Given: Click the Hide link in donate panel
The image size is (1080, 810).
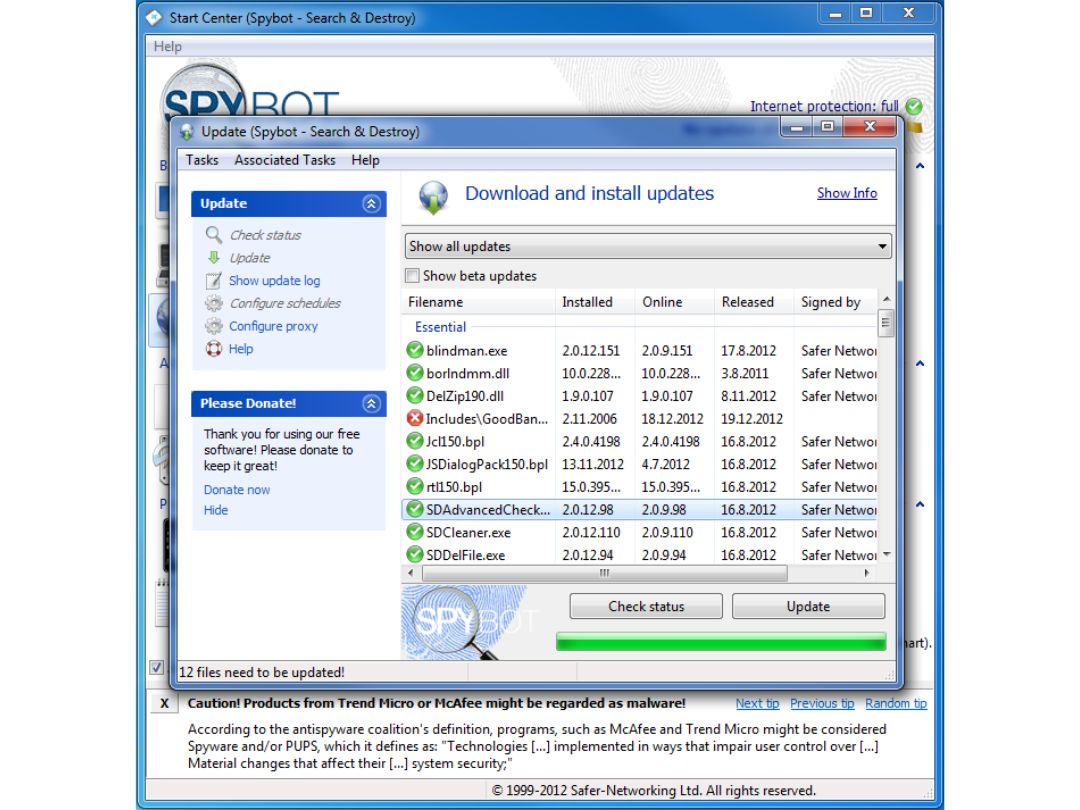Looking at the screenshot, I should [216, 510].
